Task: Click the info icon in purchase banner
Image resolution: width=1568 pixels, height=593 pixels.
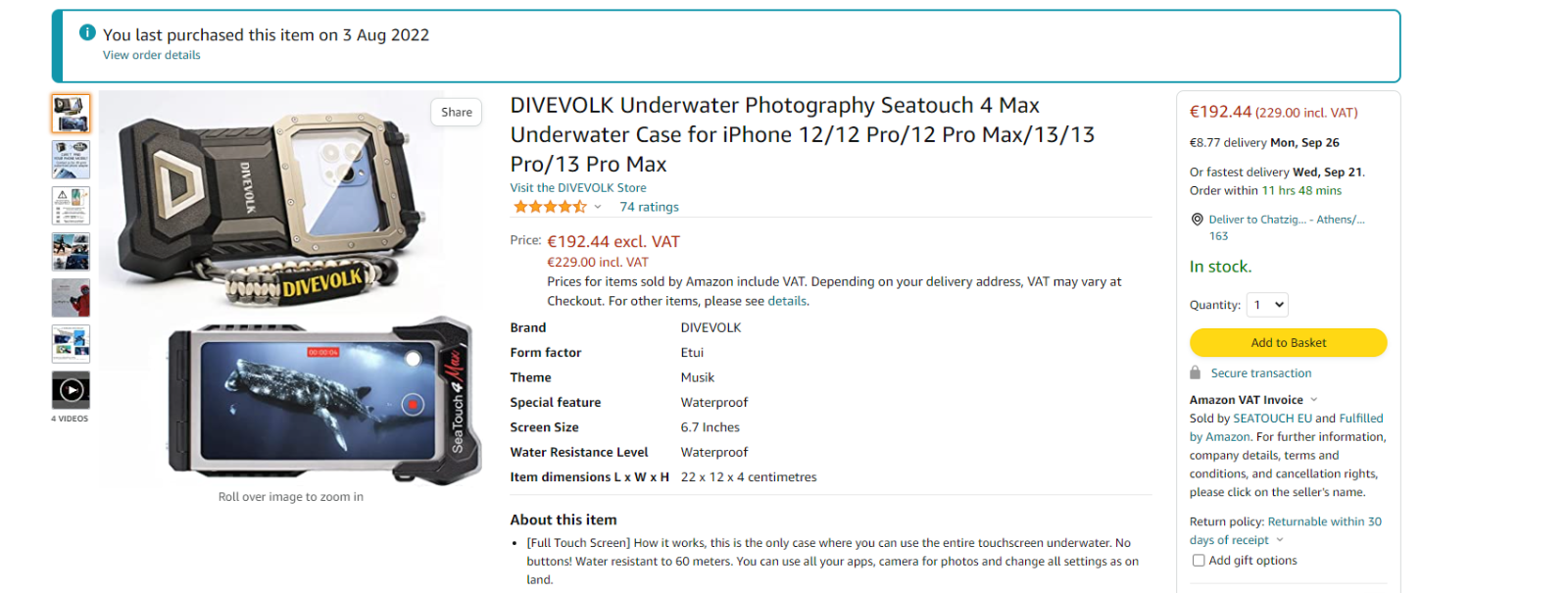Action: click(x=87, y=32)
